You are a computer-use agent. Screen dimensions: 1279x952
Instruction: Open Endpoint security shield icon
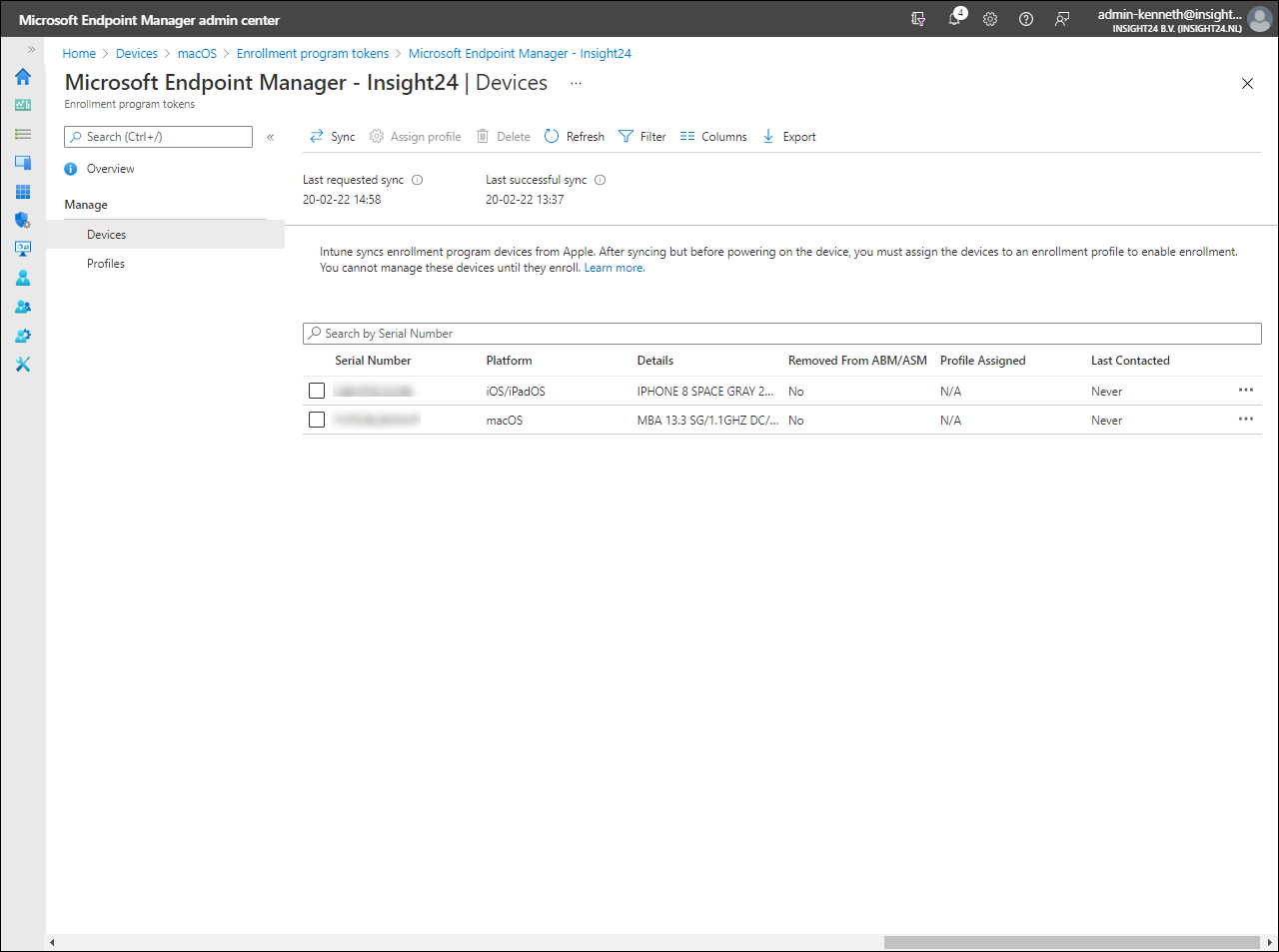pyautogui.click(x=22, y=220)
